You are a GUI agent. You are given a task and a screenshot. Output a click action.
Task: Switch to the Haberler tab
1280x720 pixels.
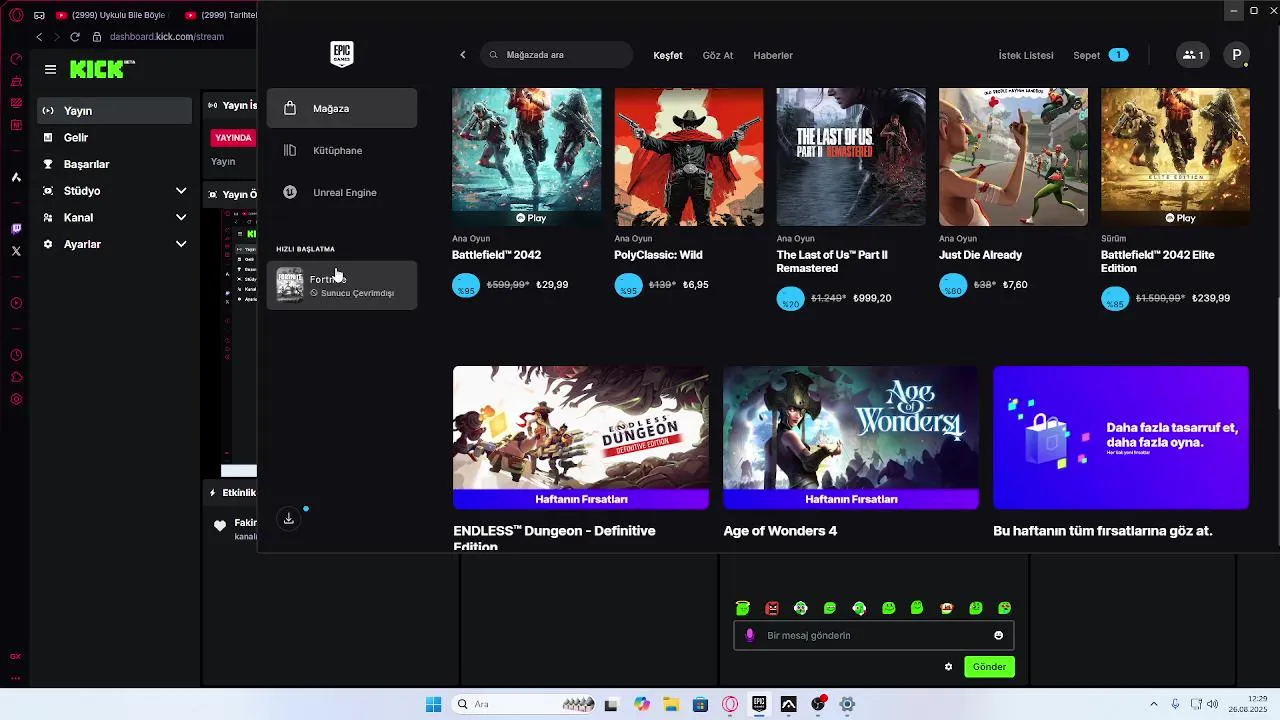[x=773, y=55]
